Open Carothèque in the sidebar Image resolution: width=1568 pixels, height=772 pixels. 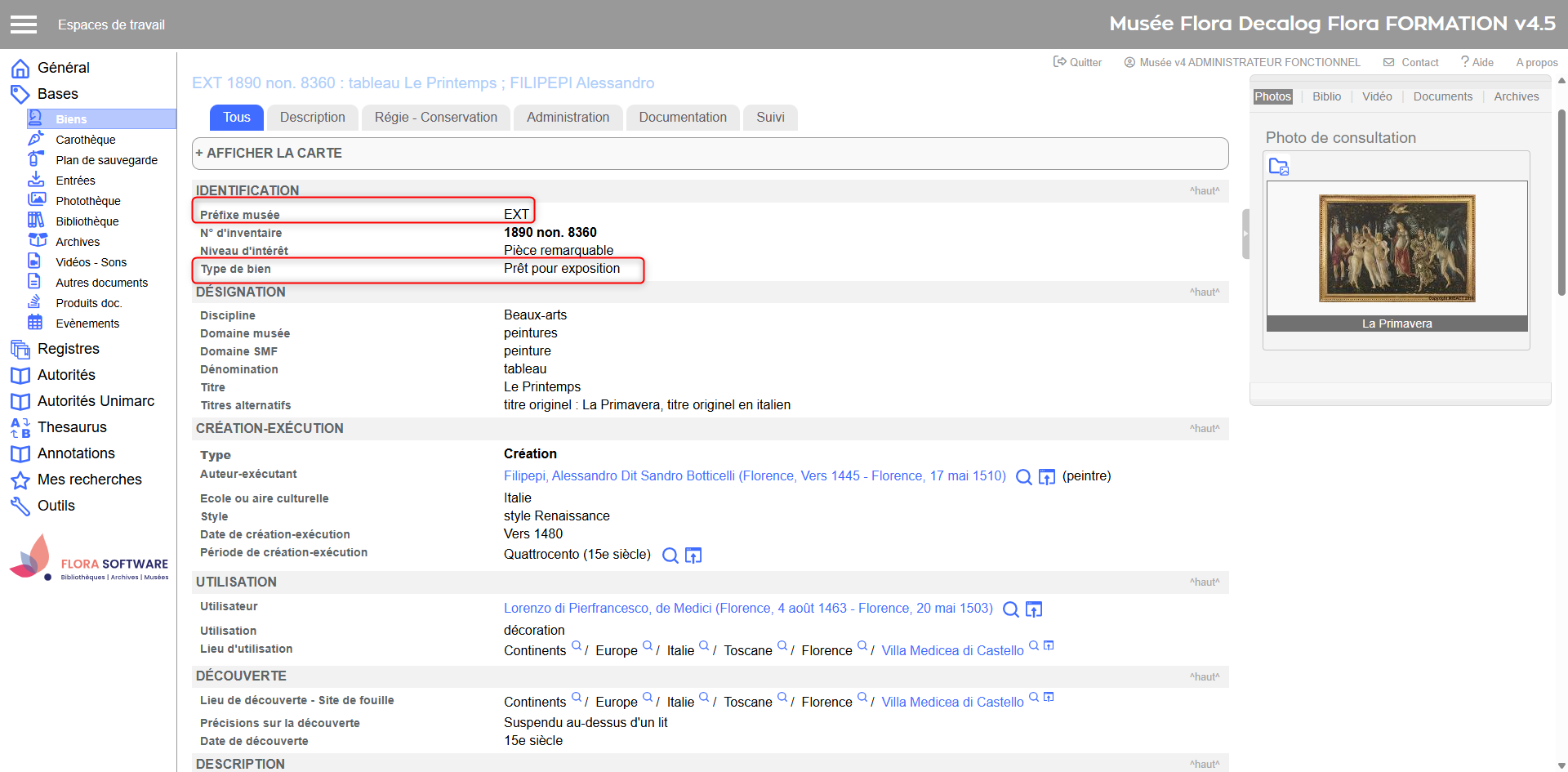point(85,140)
